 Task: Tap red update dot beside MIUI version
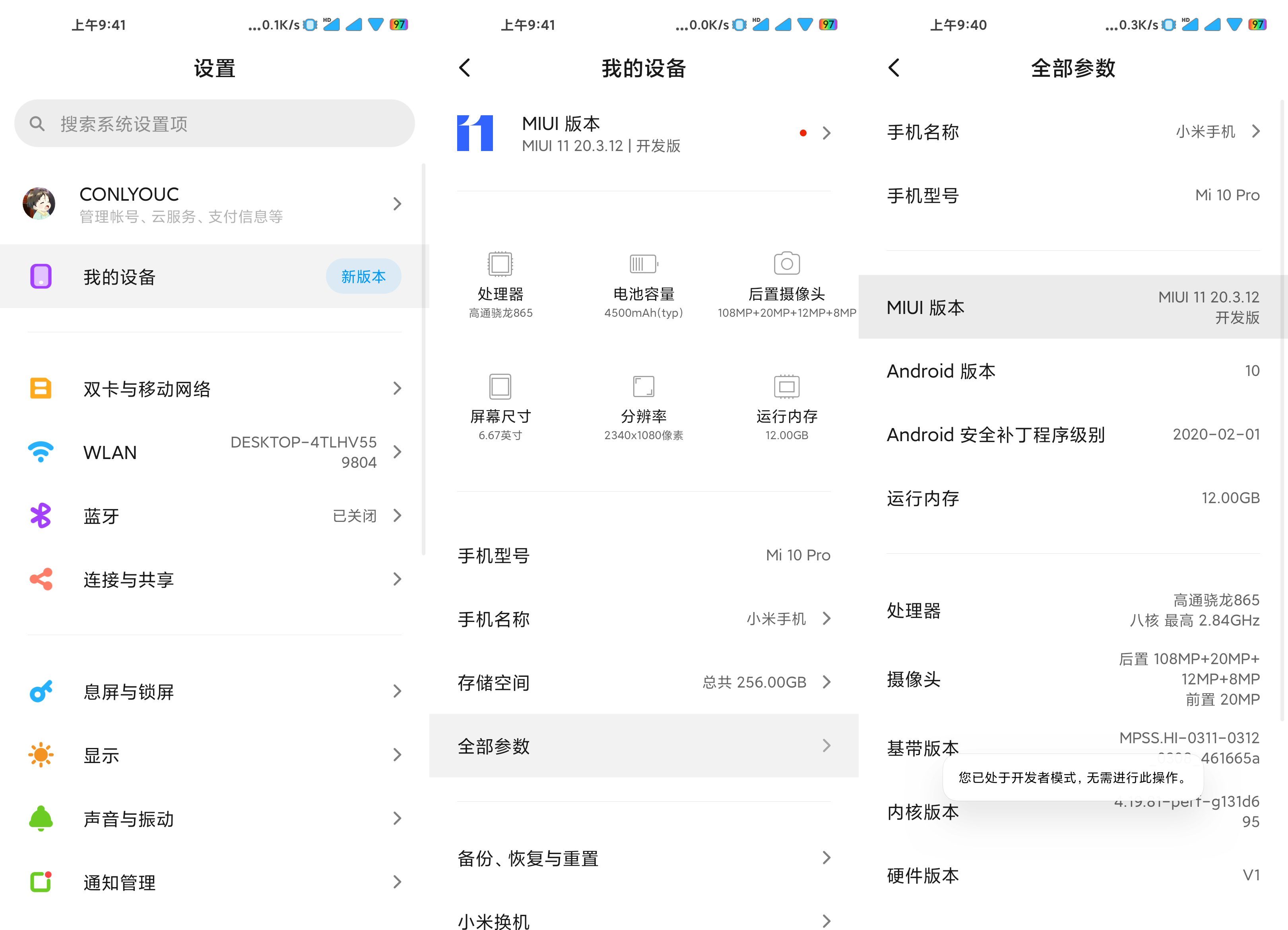pyautogui.click(x=803, y=133)
